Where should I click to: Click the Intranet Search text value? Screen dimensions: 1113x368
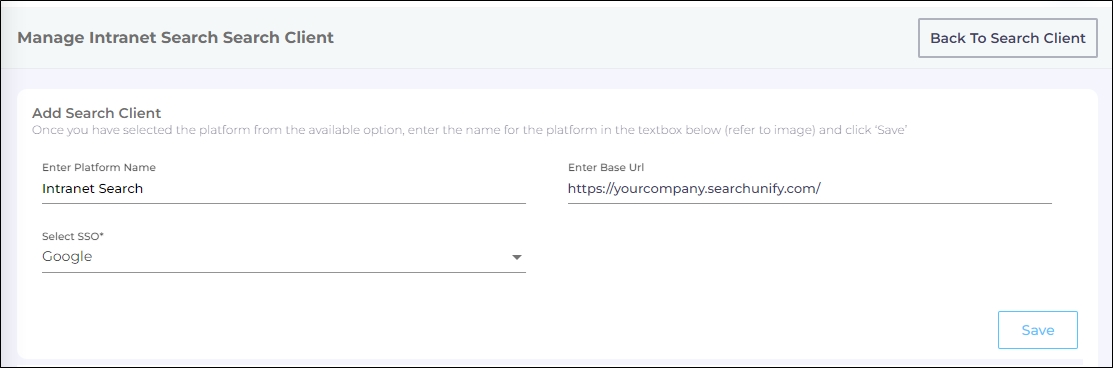pos(92,189)
